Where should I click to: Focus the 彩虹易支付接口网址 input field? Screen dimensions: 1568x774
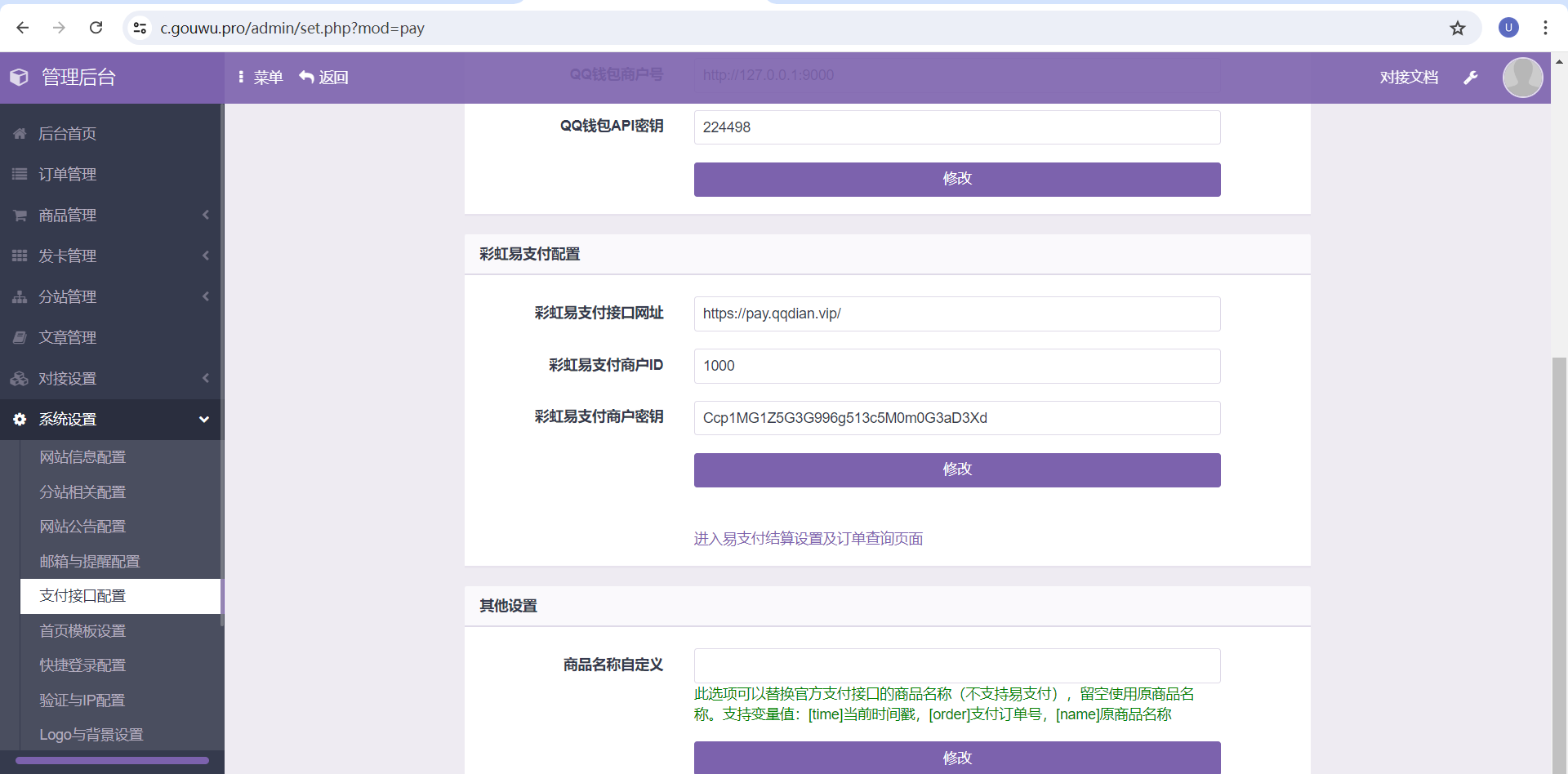(x=957, y=314)
